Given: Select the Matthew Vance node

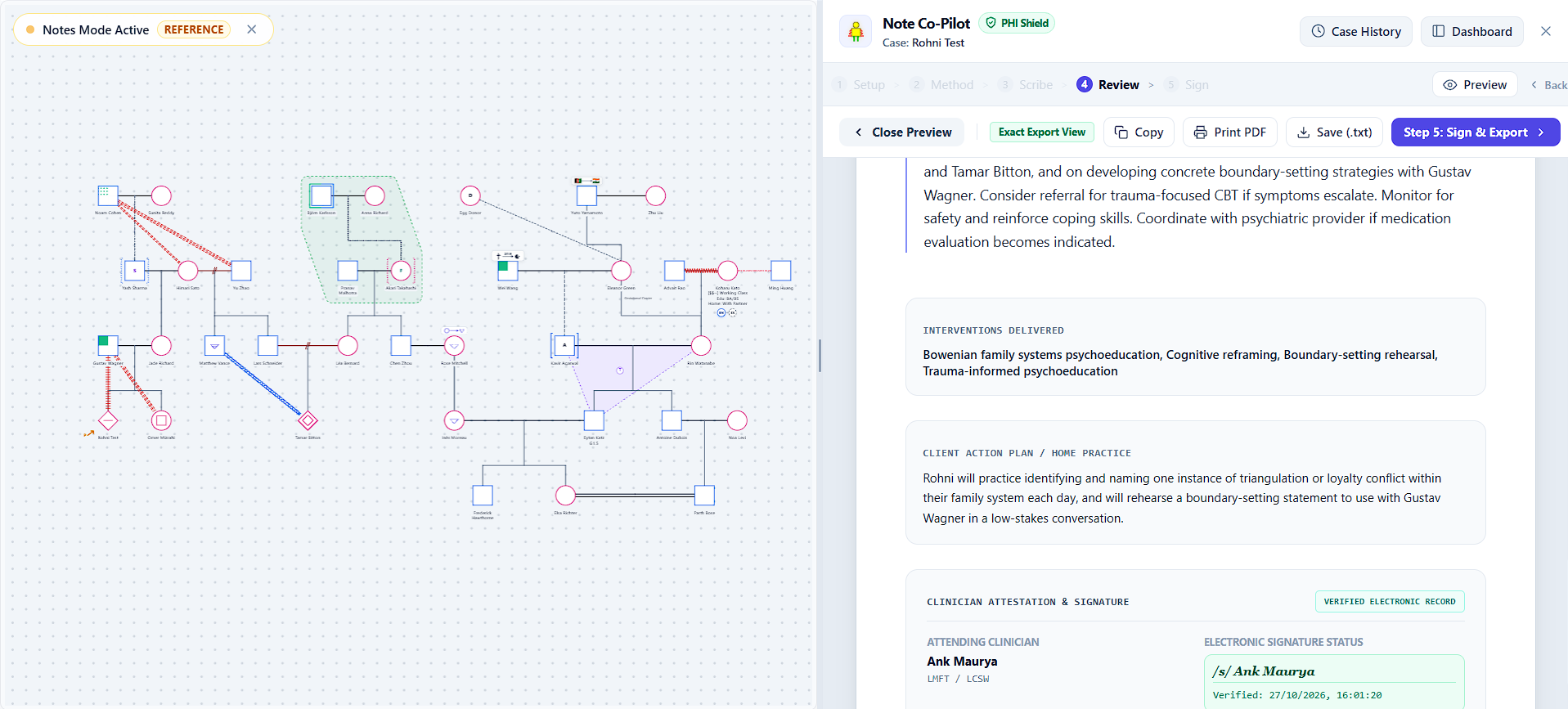Looking at the screenshot, I should [214, 345].
